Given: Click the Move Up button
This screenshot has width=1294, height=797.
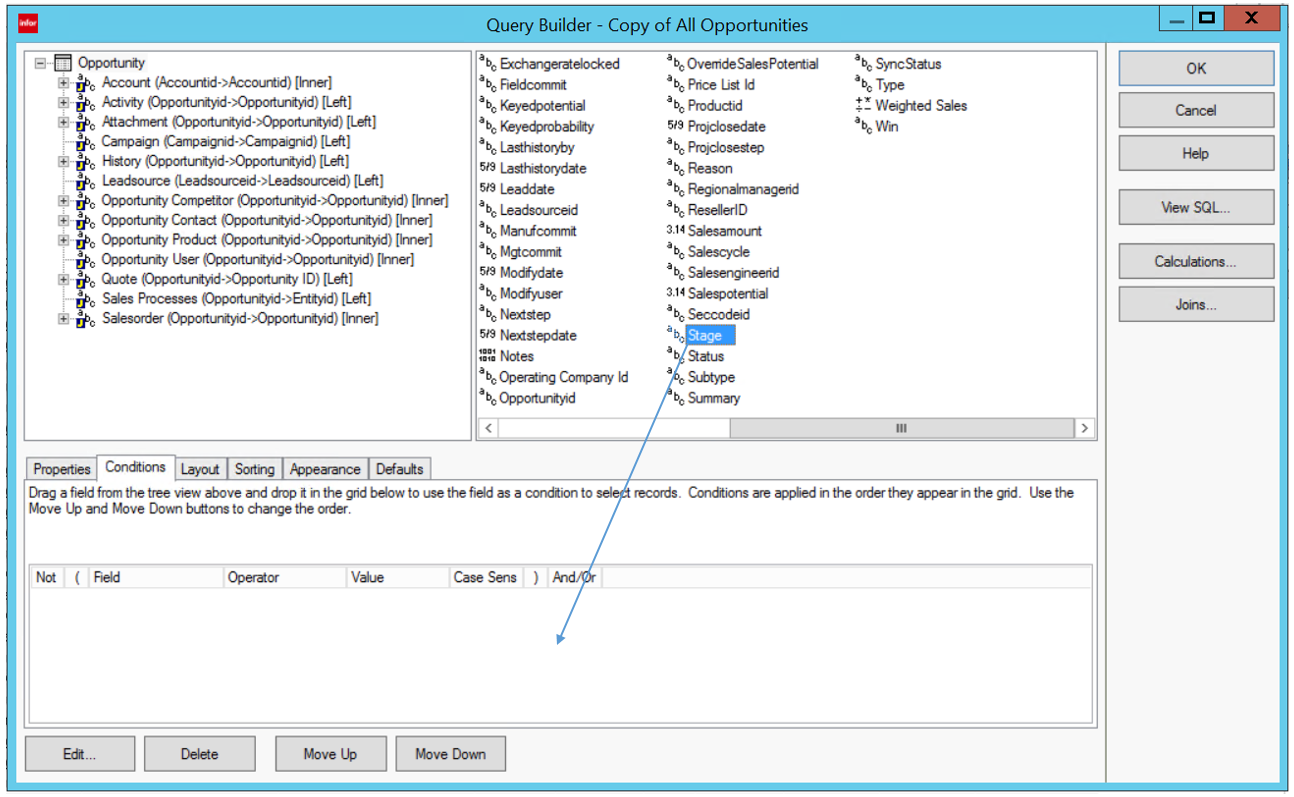Looking at the screenshot, I should coord(330,754).
